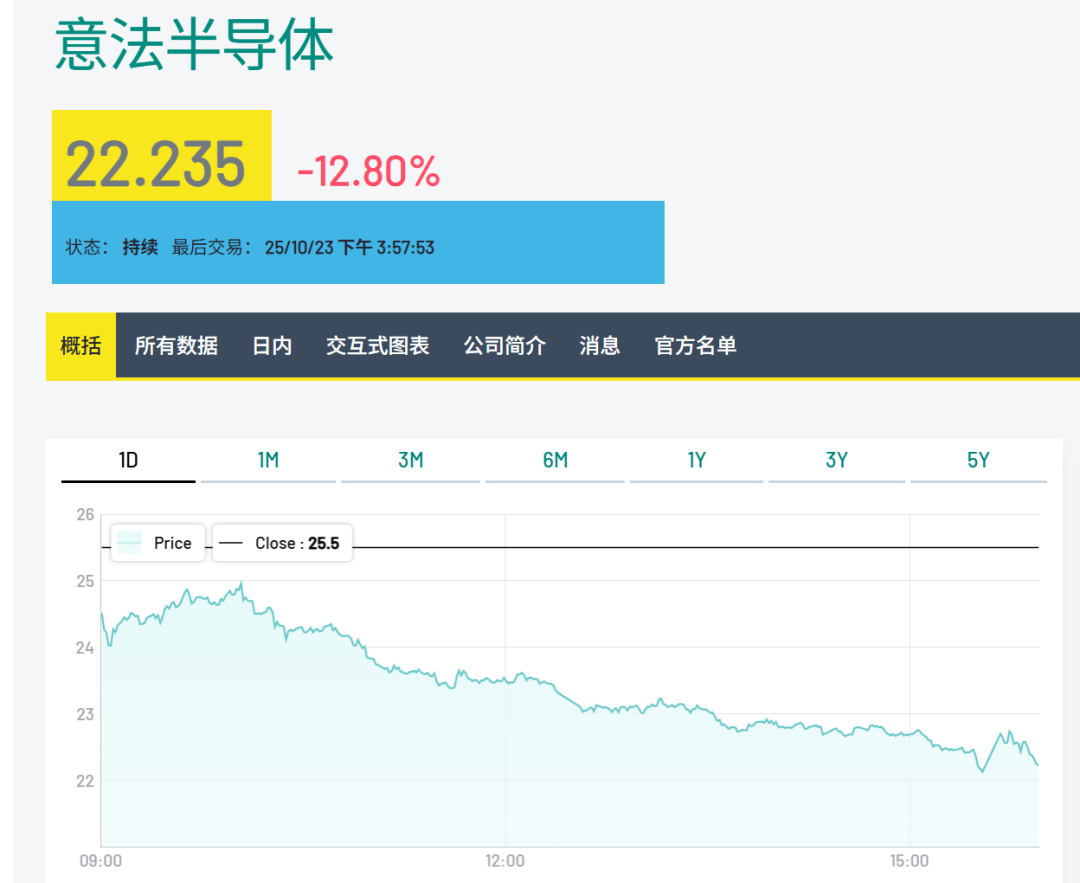Show the 3M chart range
The image size is (1080, 883).
click(x=410, y=460)
